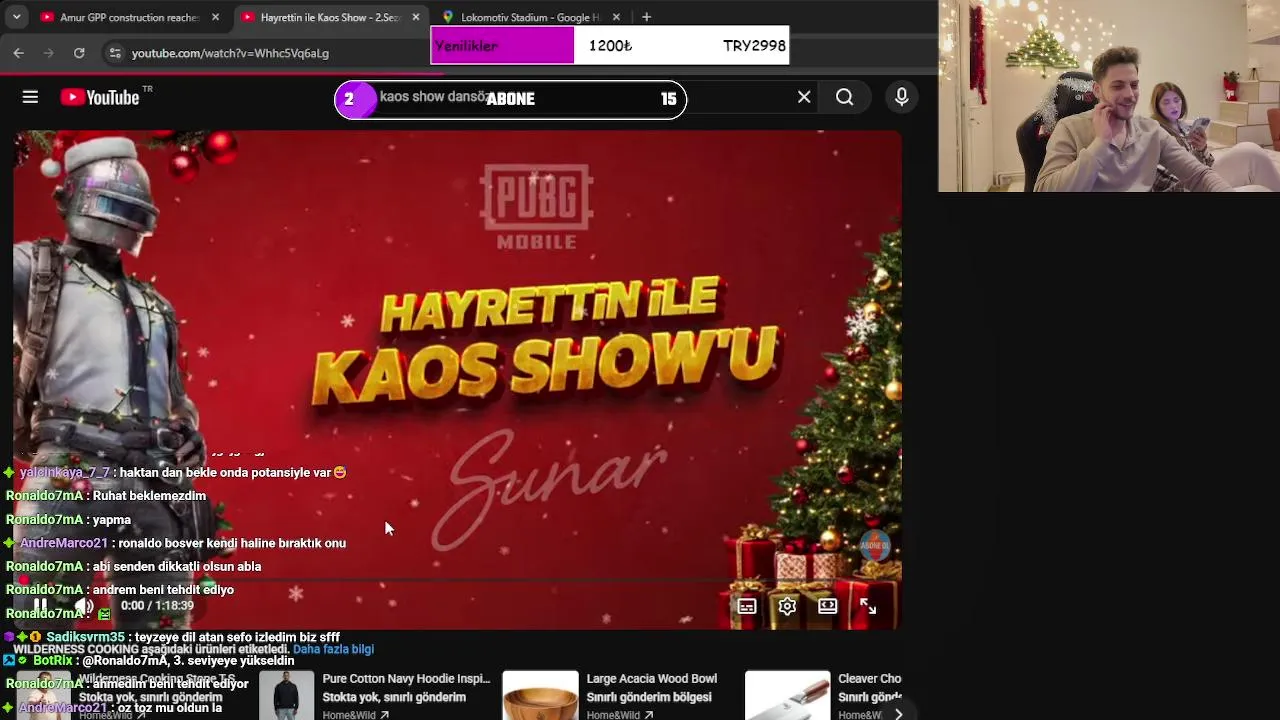Enter full screen on the video

pyautogui.click(x=868, y=606)
